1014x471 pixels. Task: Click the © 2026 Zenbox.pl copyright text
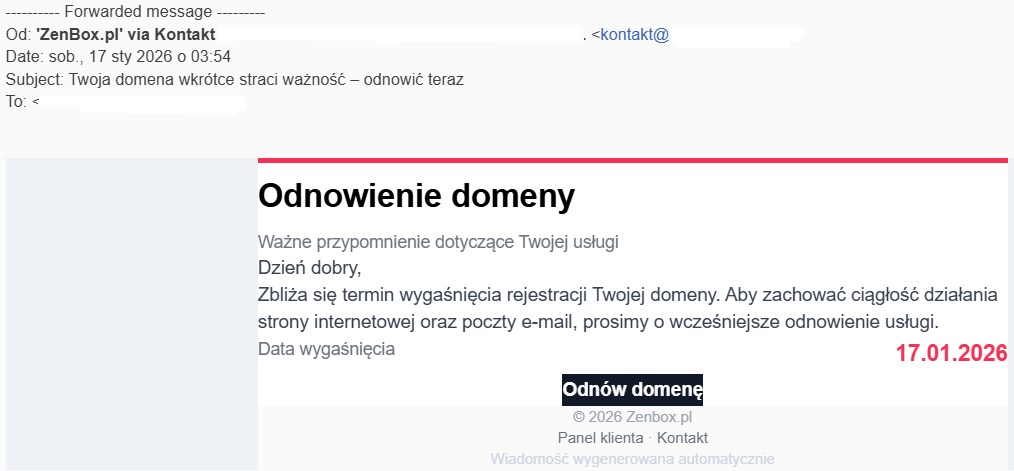tap(632, 417)
